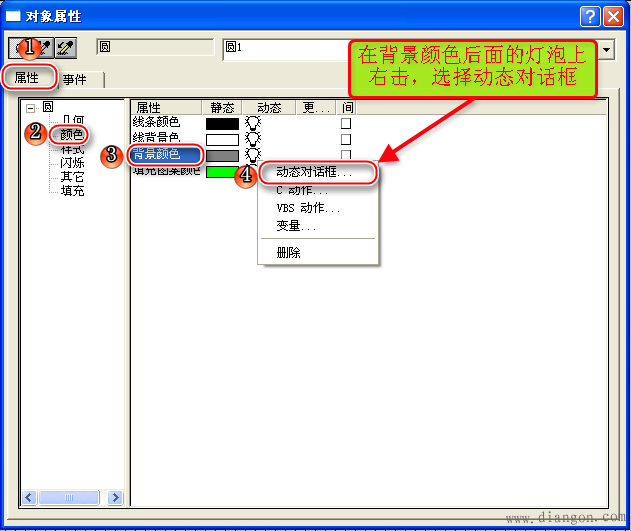This screenshot has height=531, width=631.
Task: Choose VBS 动作... from the context menu
Action: point(308,208)
